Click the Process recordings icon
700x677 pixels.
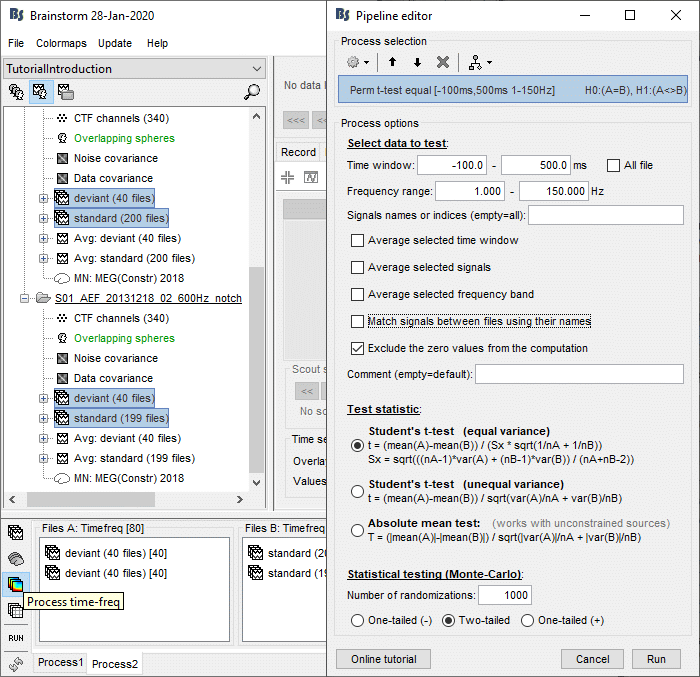pyautogui.click(x=16, y=533)
